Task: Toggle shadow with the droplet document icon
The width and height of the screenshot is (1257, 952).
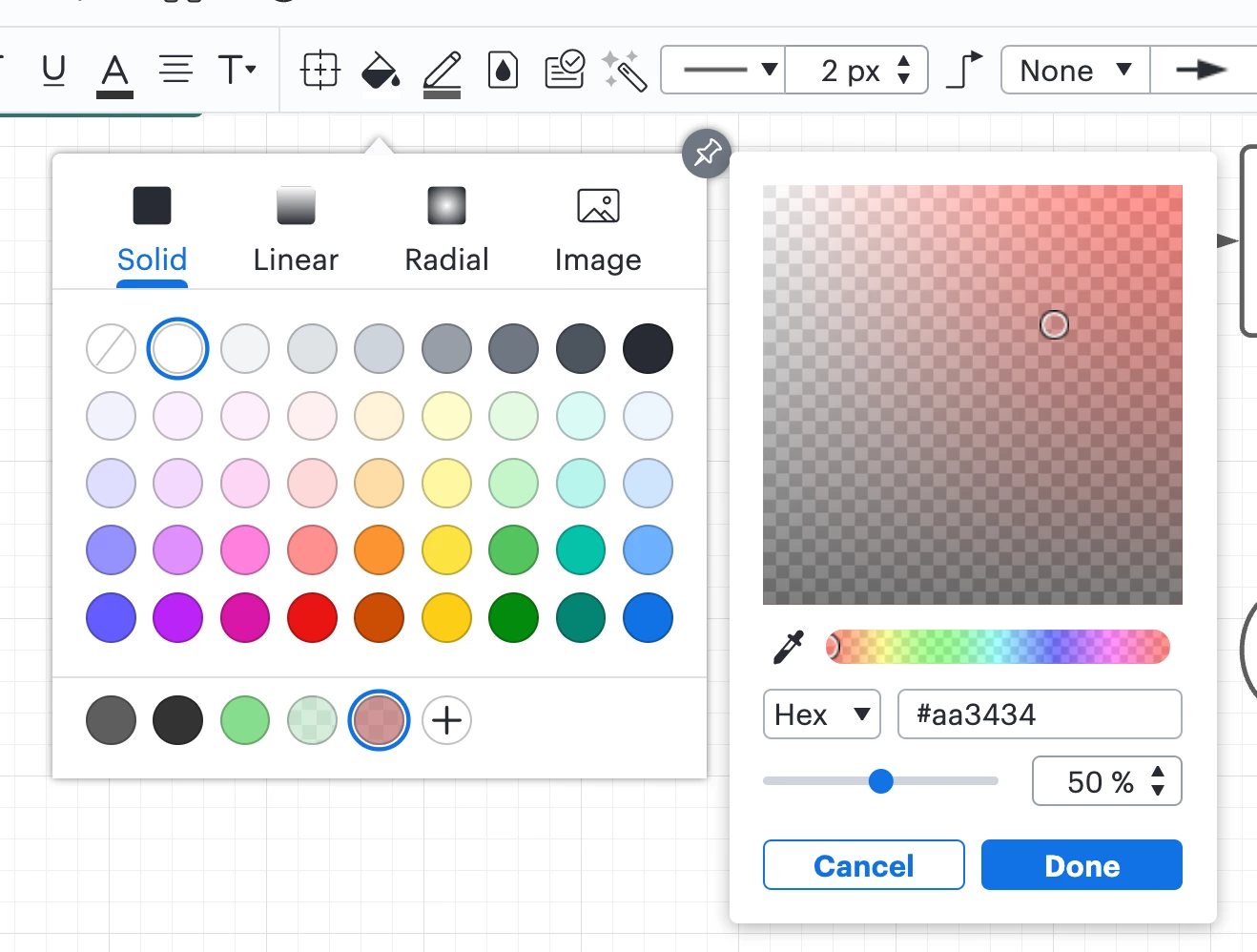Action: [504, 70]
